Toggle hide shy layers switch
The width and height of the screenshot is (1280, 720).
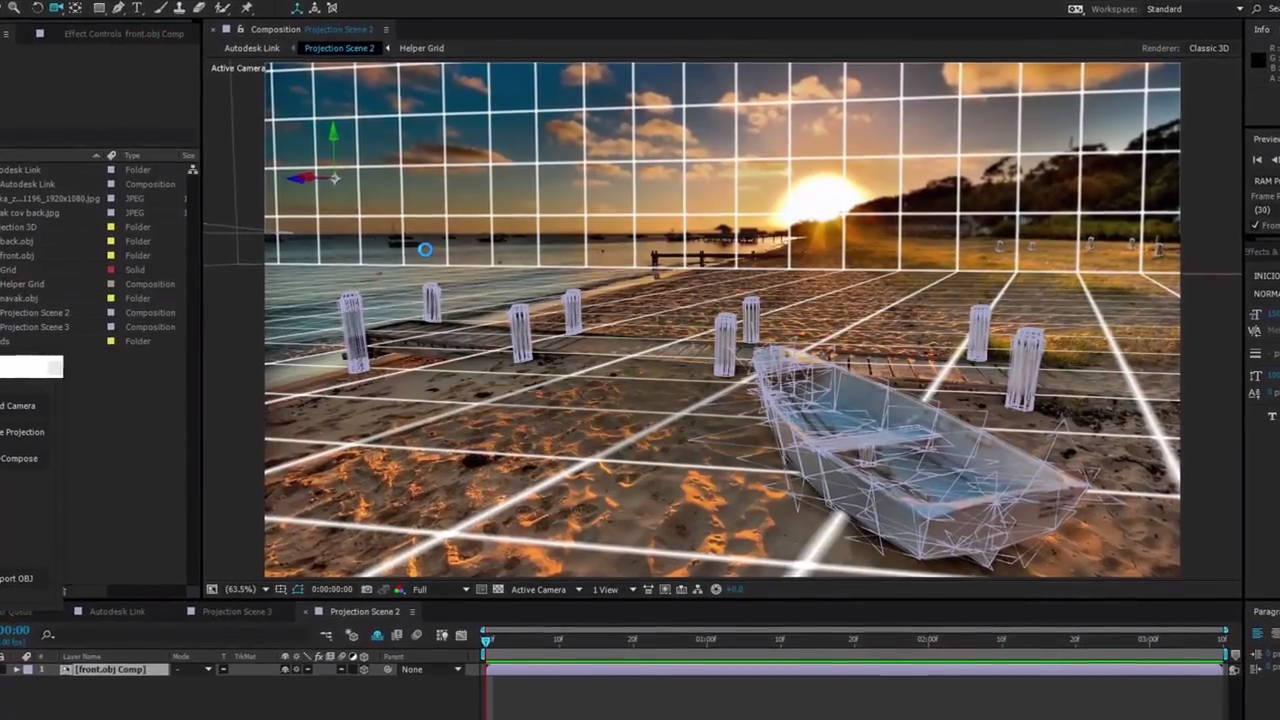coord(377,635)
